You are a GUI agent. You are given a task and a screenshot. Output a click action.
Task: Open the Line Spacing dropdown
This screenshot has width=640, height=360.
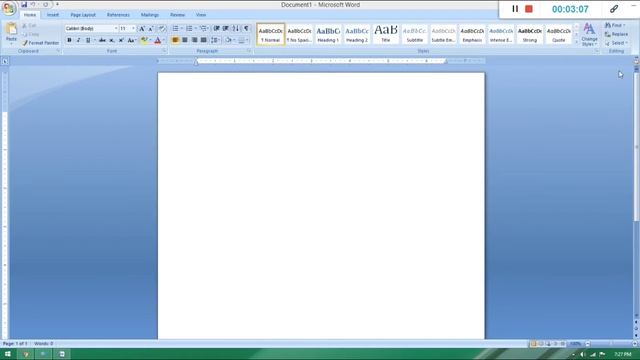(215, 40)
